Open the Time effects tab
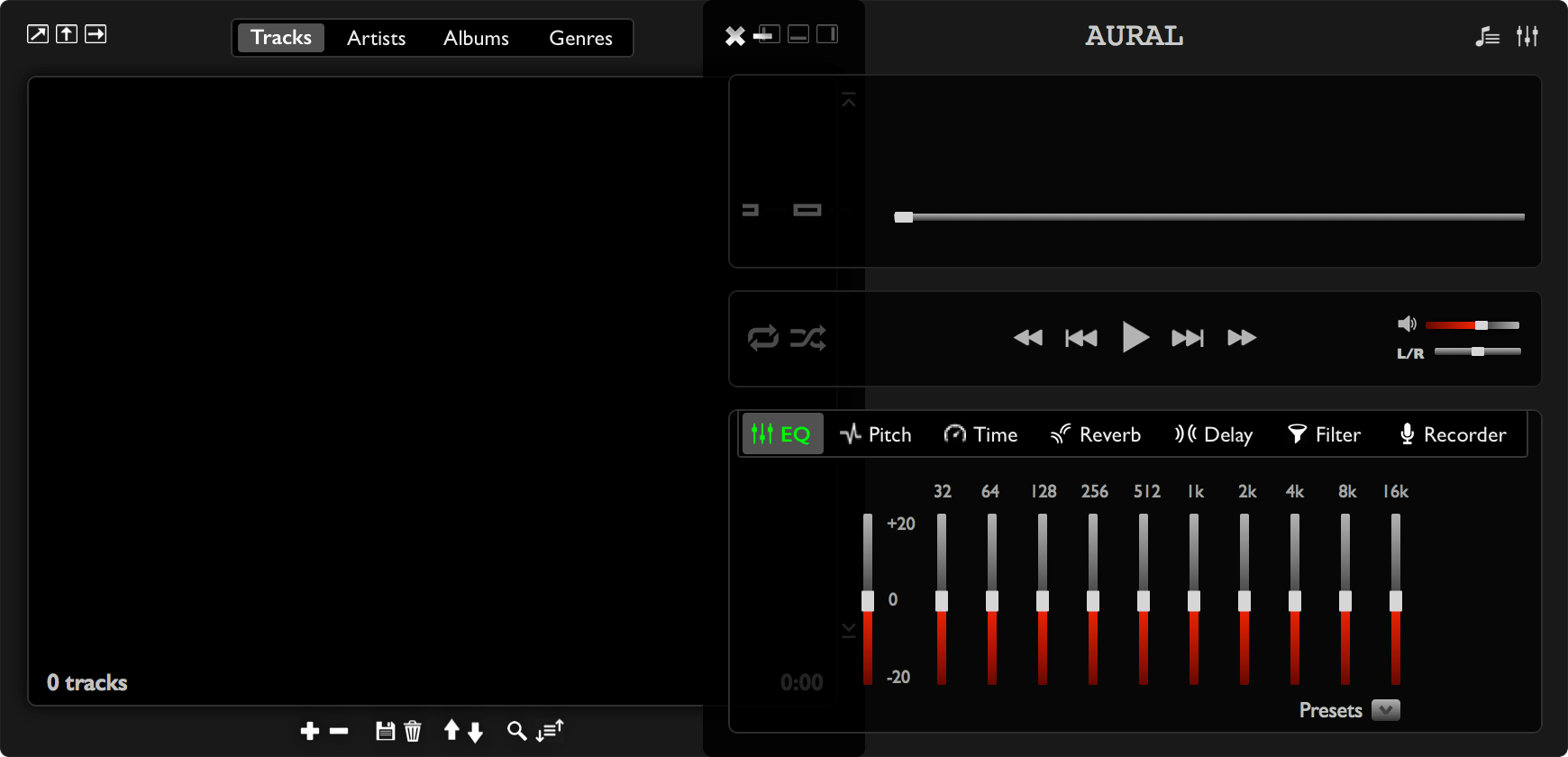 [x=980, y=434]
